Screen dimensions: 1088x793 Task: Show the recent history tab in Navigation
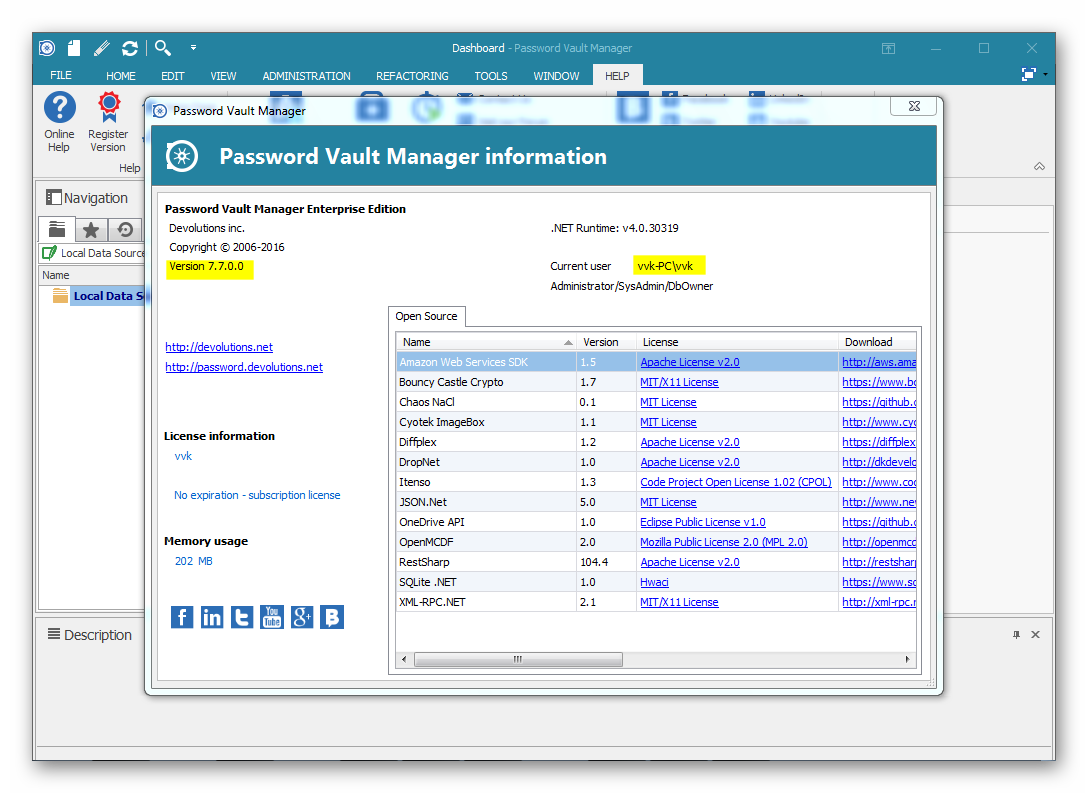click(x=125, y=229)
